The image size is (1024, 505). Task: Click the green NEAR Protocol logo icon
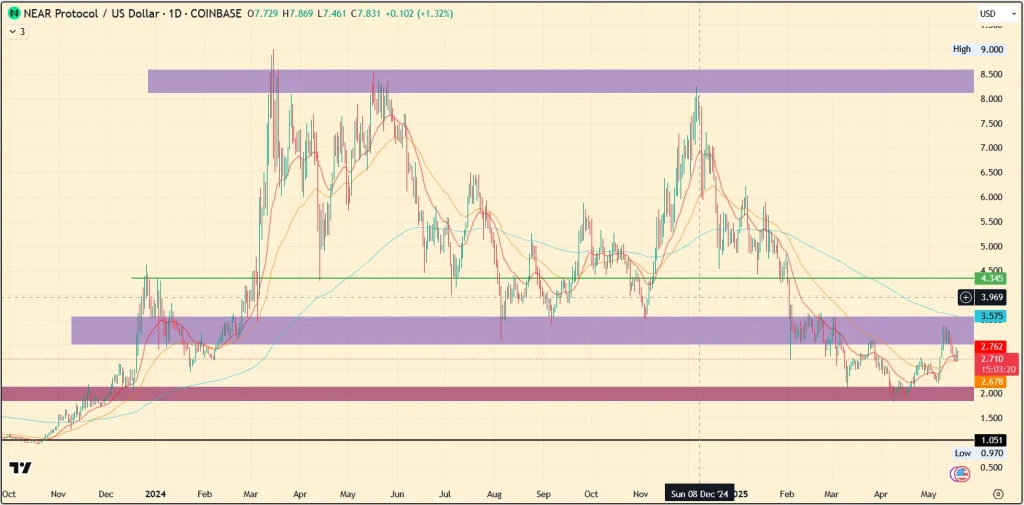point(14,14)
